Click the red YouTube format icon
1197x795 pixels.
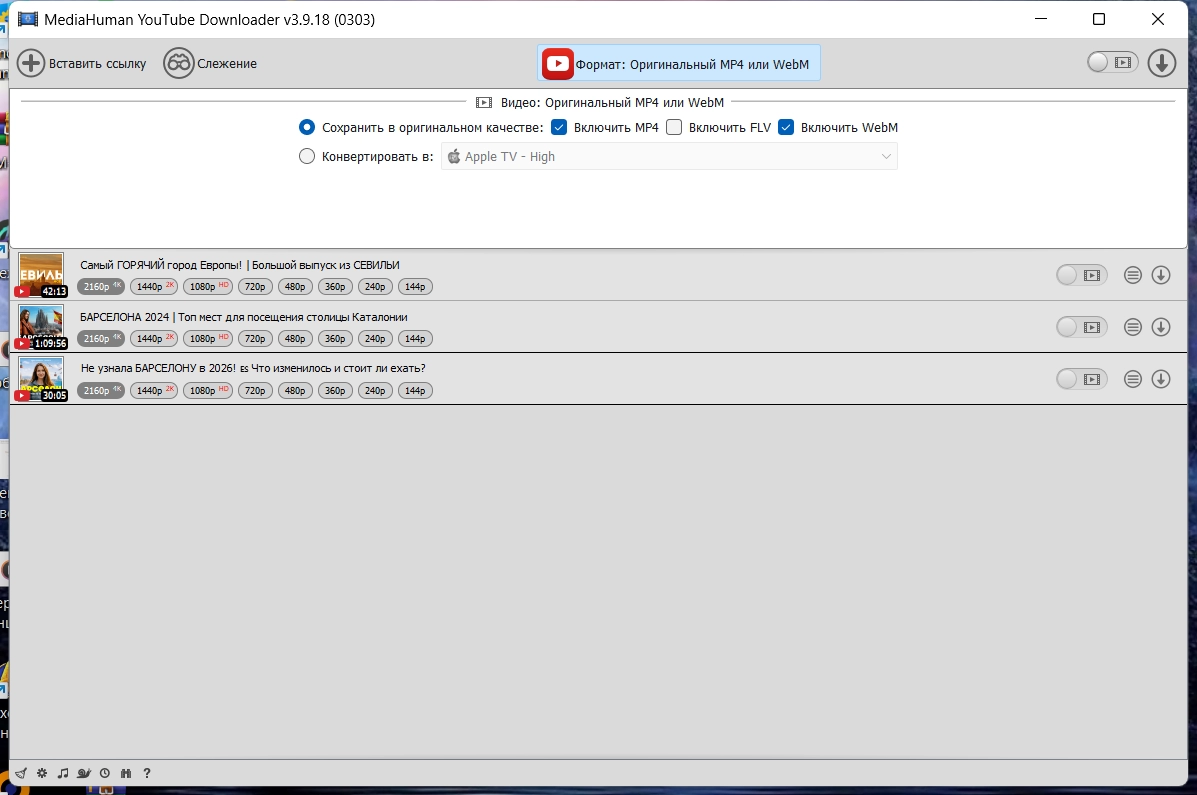click(558, 63)
